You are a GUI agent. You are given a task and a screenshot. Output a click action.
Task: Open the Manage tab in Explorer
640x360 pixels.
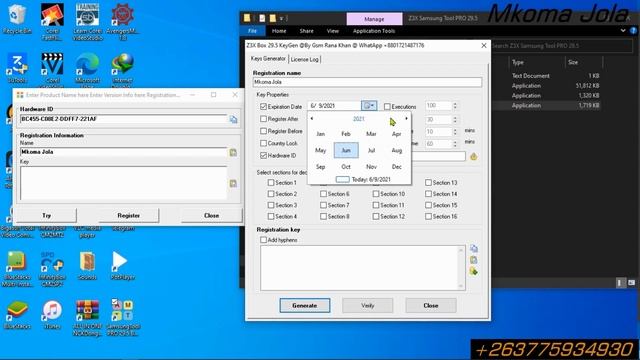tap(374, 19)
